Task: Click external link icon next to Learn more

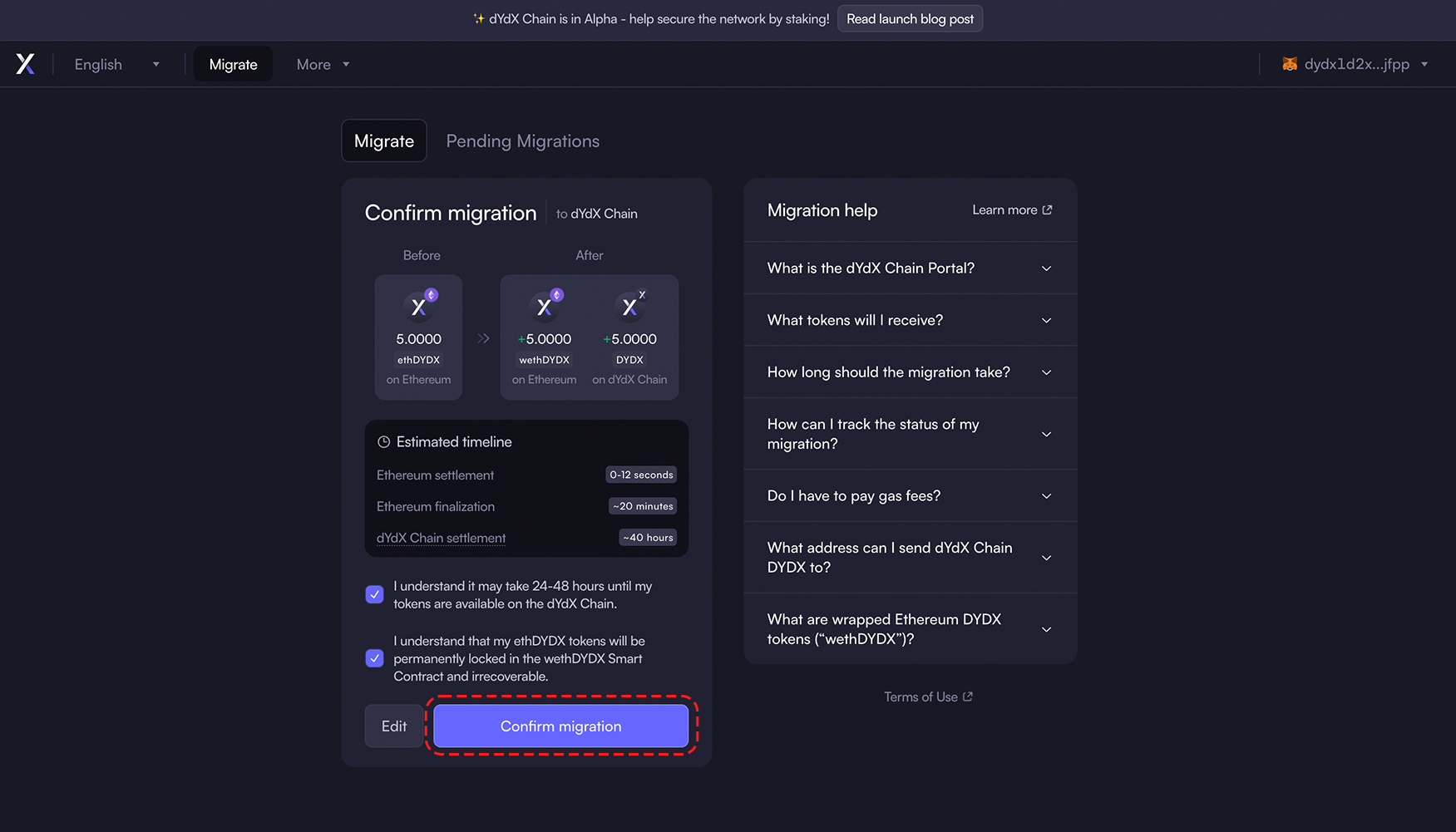Action: [1047, 210]
